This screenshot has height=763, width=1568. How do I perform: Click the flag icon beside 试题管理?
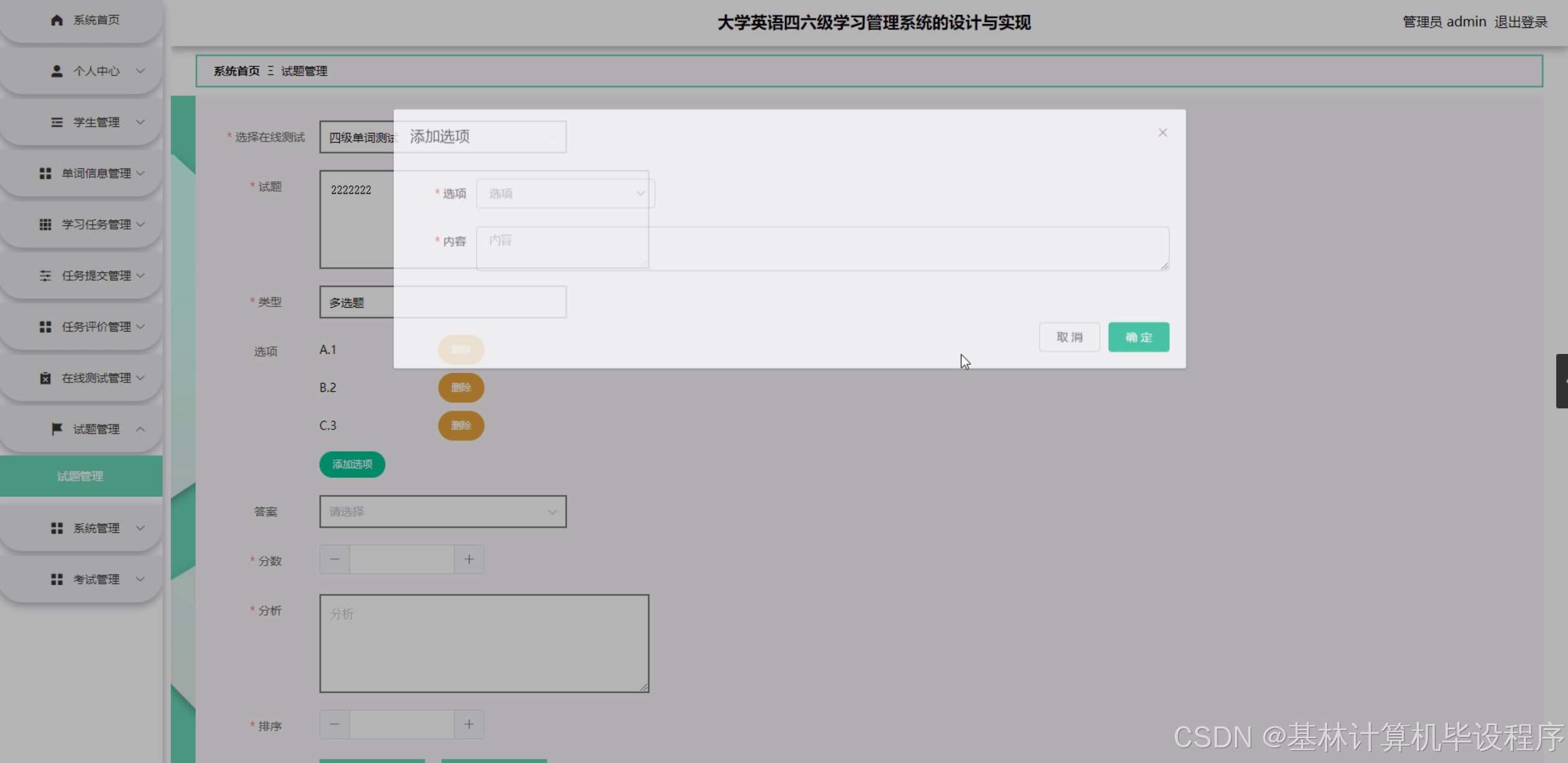(56, 429)
